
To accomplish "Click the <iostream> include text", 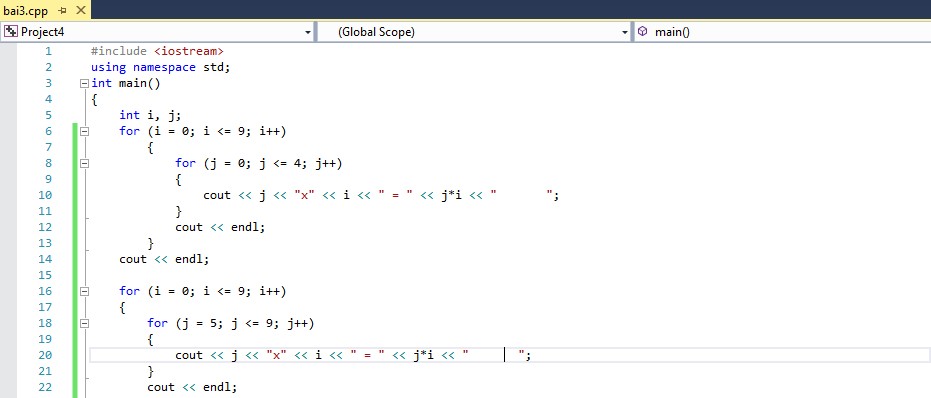I will 189,51.
